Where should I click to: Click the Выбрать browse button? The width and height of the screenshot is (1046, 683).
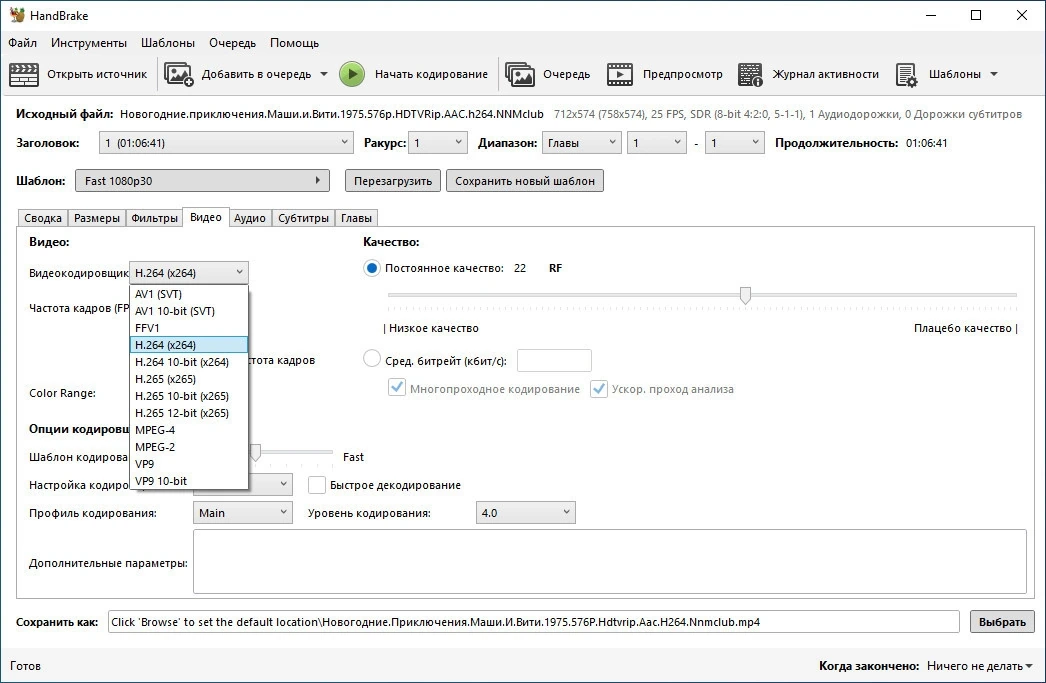(x=1002, y=622)
